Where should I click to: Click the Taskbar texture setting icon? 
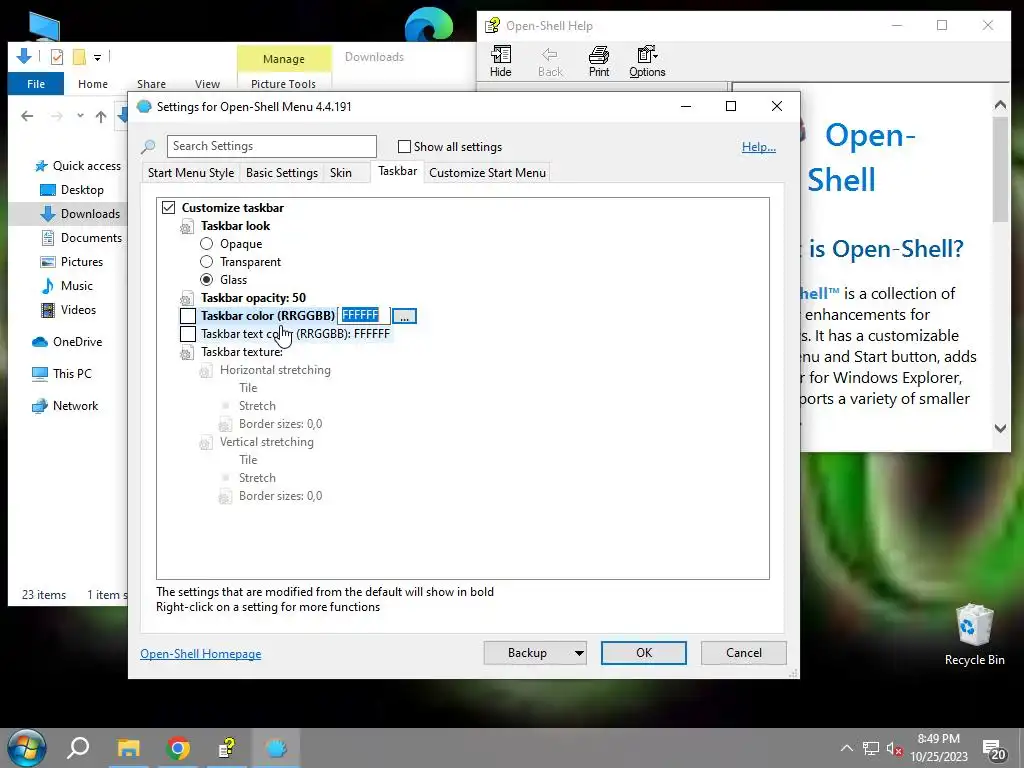[x=187, y=353]
